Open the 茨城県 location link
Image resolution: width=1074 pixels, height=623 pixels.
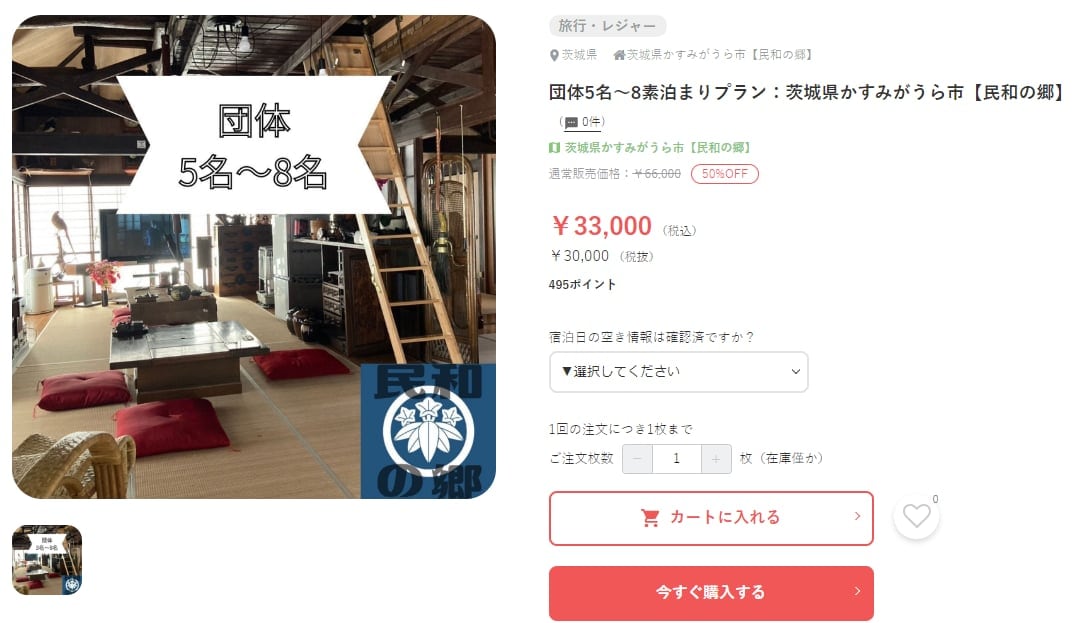(579, 55)
